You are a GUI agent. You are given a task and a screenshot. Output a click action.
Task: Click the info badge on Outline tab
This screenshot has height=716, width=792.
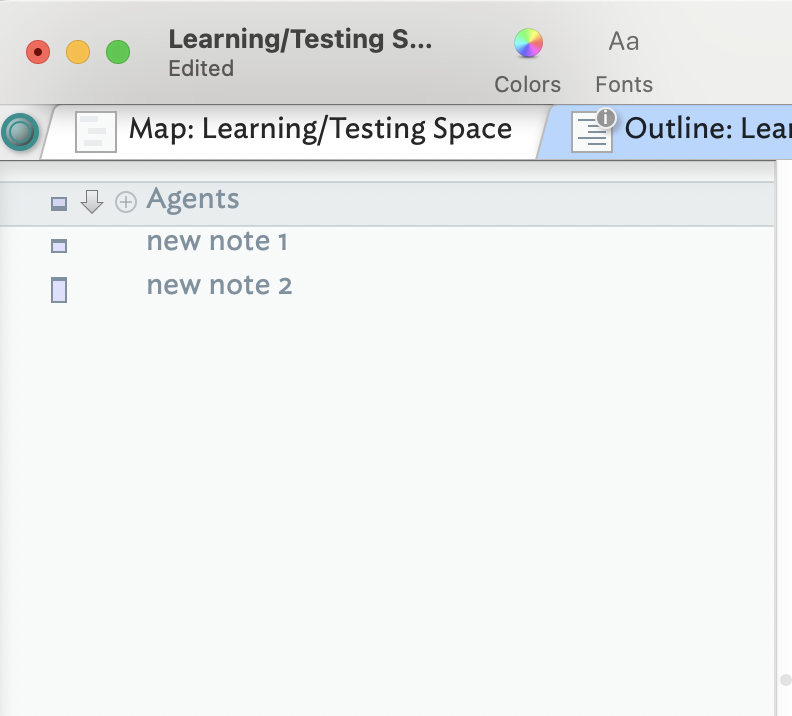click(x=605, y=118)
